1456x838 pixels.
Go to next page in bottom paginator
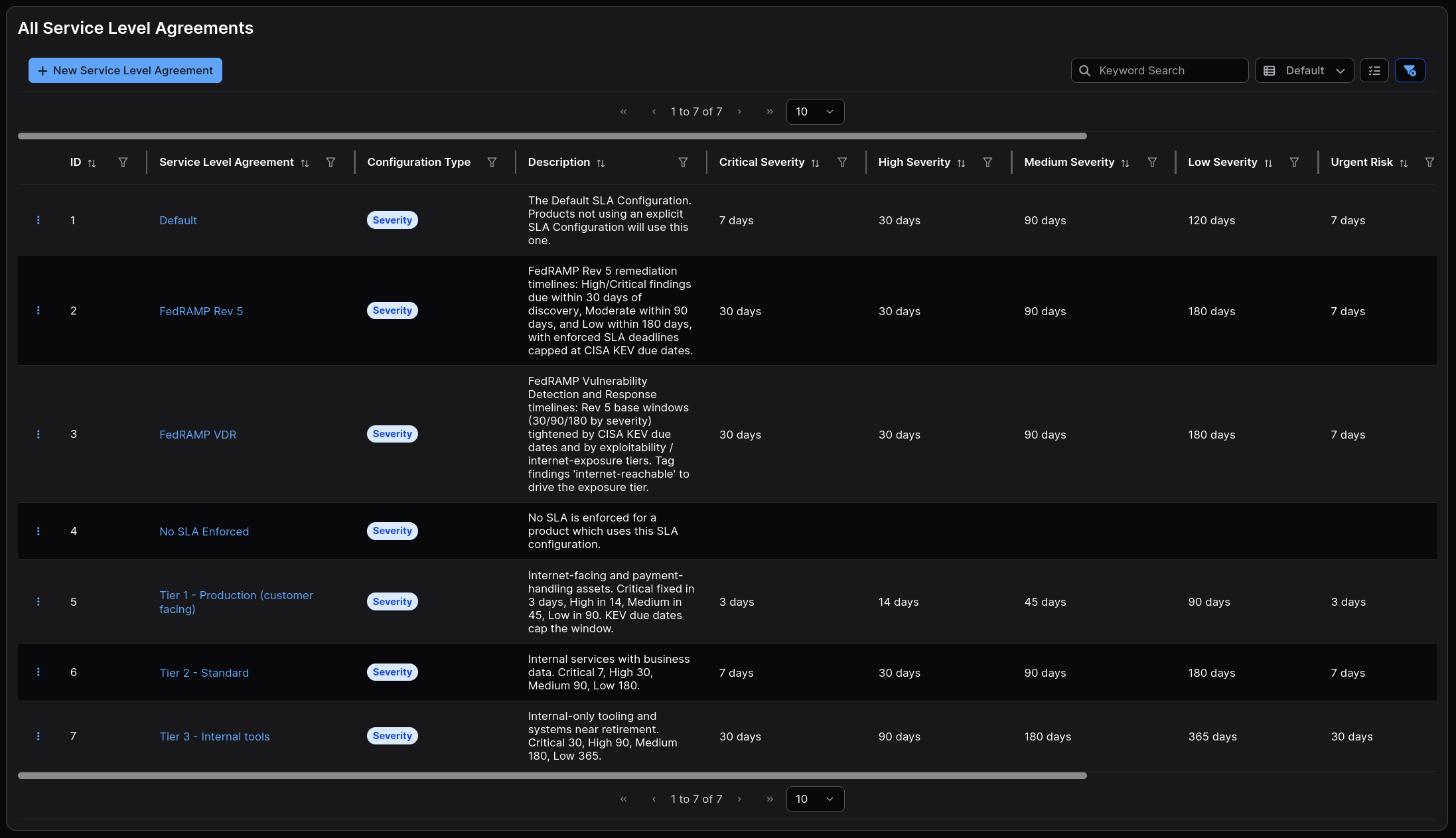pyautogui.click(x=739, y=799)
